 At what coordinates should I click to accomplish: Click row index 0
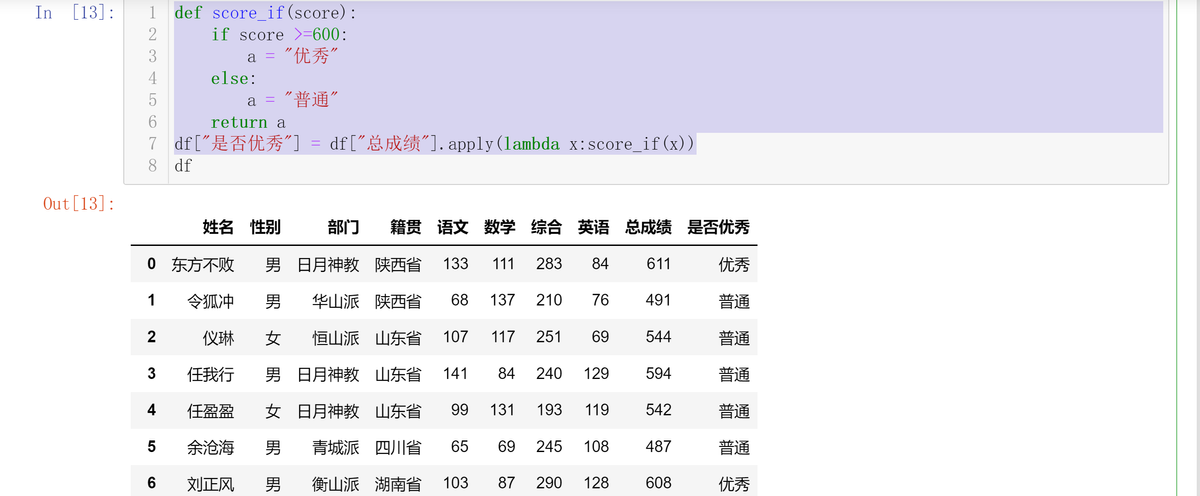pos(151,264)
